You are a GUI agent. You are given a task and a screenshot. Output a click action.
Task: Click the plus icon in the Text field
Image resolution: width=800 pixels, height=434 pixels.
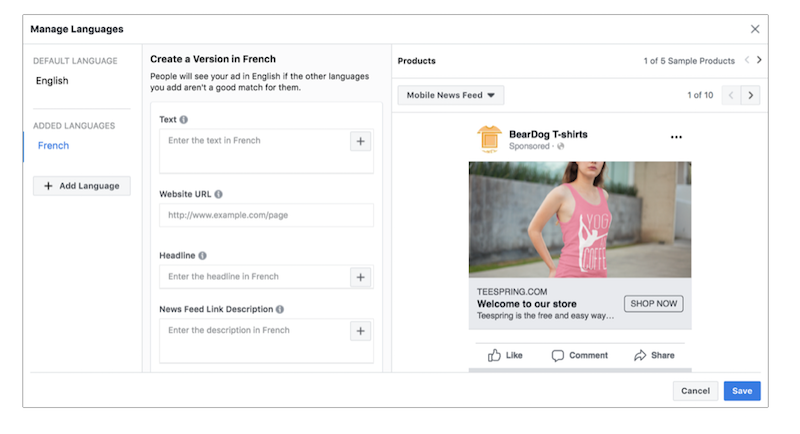[x=361, y=141]
